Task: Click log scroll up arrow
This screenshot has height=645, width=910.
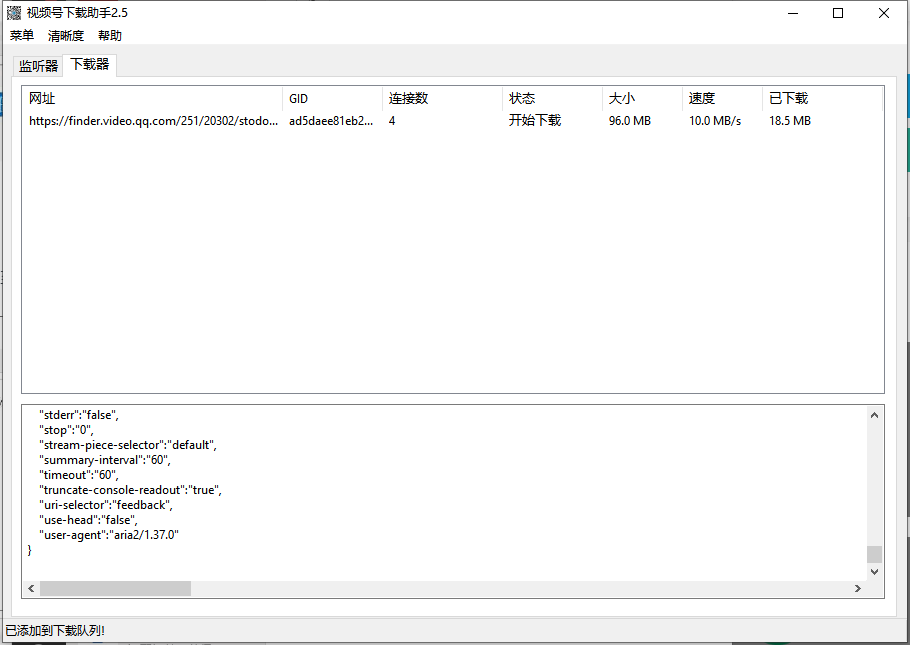Action: click(x=874, y=415)
